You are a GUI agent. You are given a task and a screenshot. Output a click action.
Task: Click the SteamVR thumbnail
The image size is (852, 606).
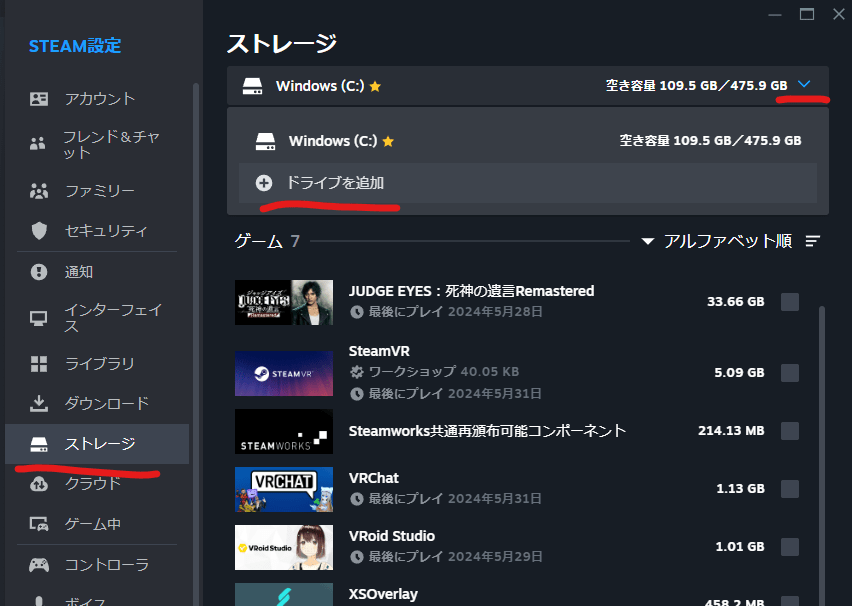coord(284,373)
